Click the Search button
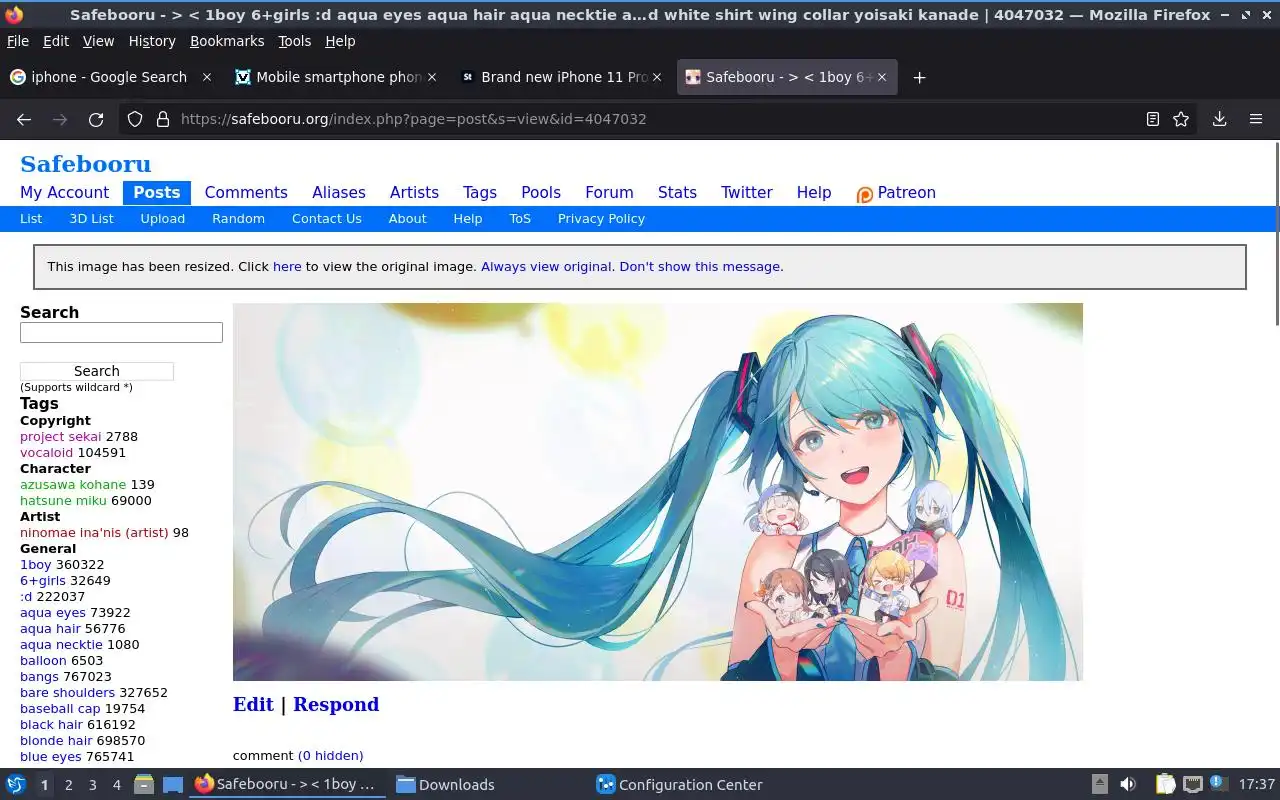The image size is (1280, 800). point(97,371)
